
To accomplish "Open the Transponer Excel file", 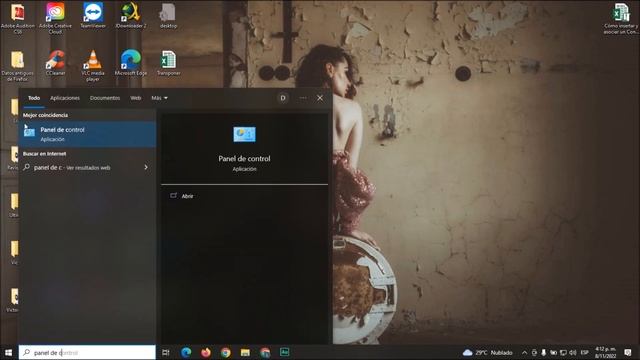I will coord(168,63).
